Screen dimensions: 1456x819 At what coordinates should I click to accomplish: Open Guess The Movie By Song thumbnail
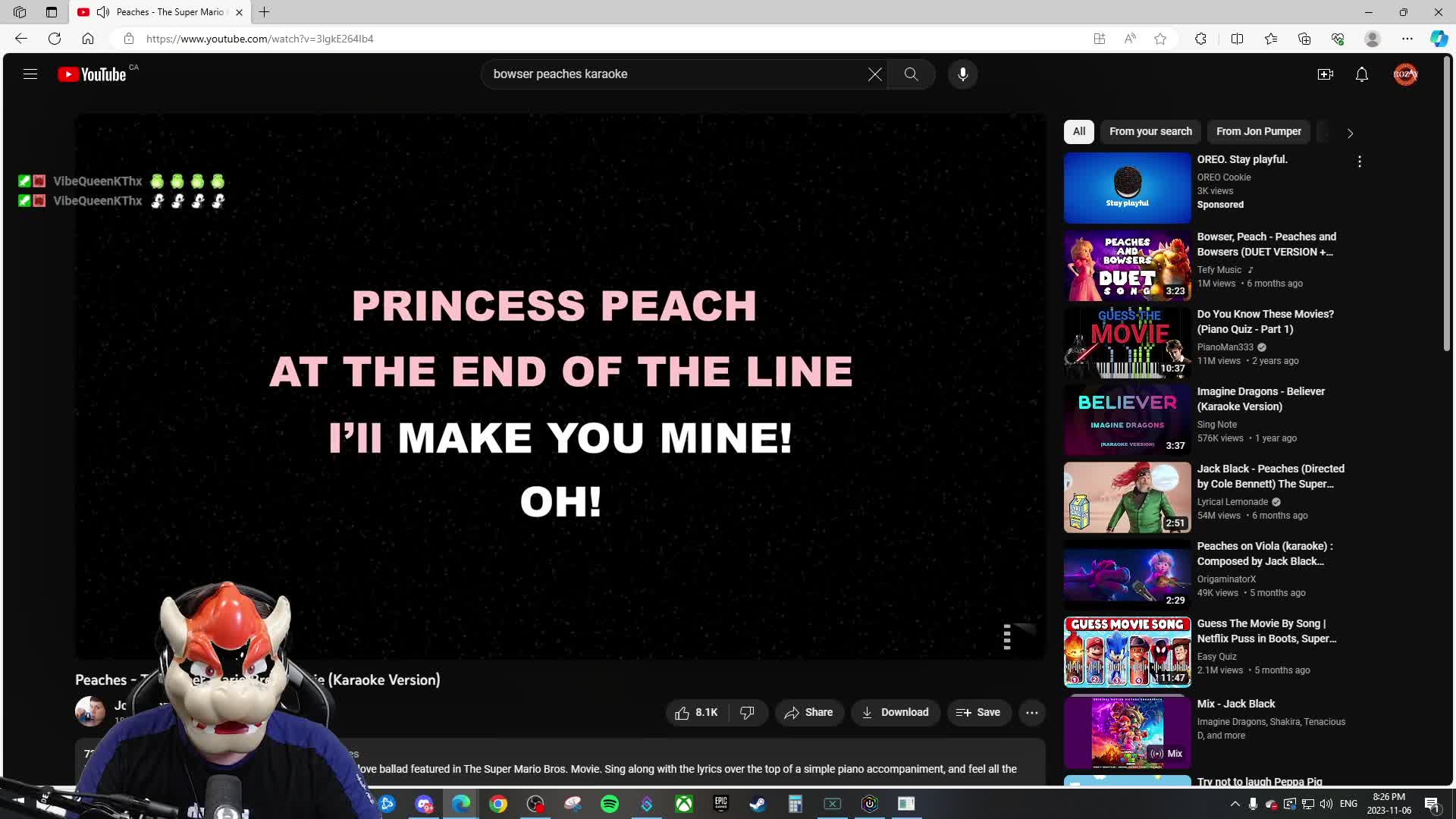[x=1127, y=652]
